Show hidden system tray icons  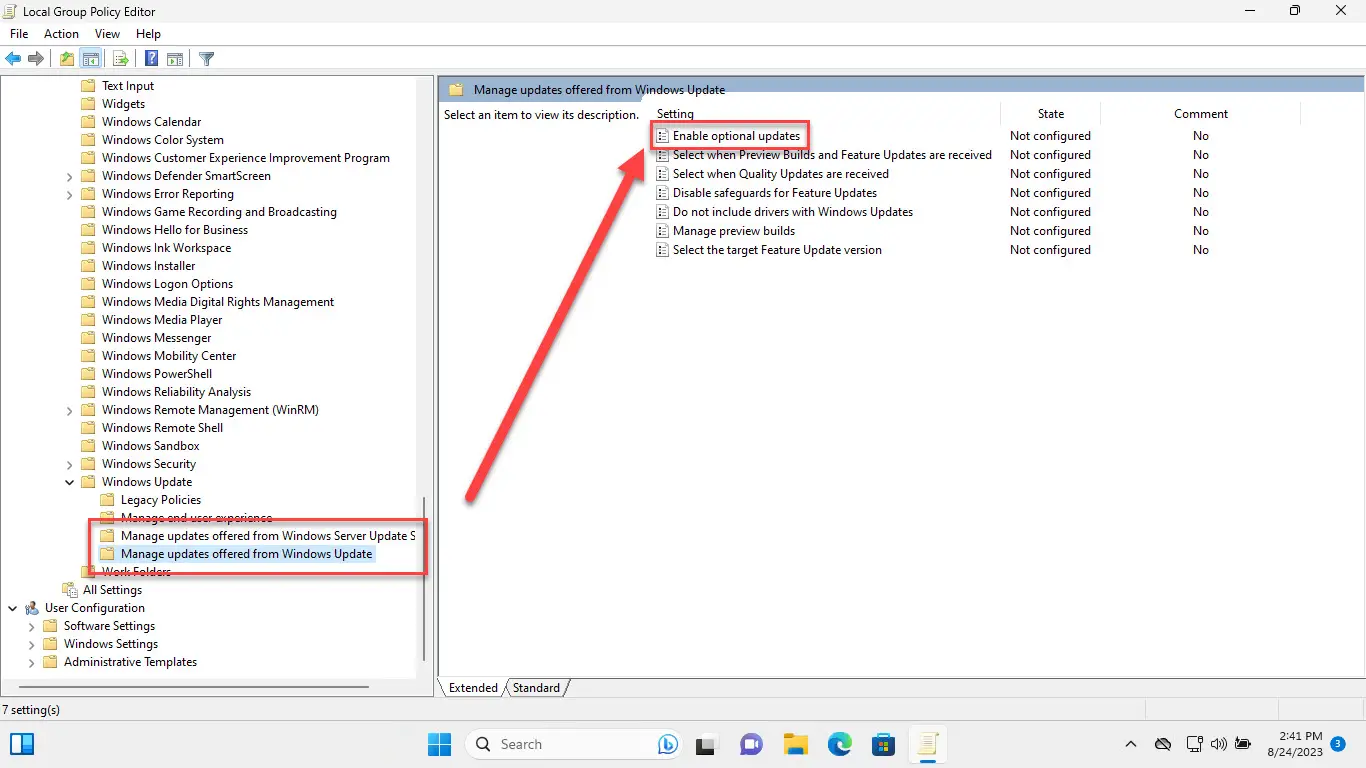click(1131, 744)
